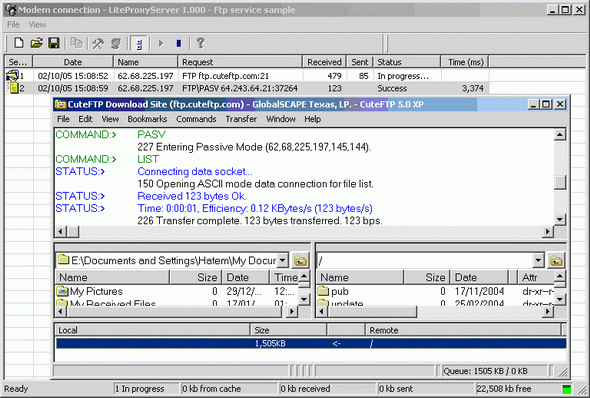Click the remote pane up-folder icon
This screenshot has height=398, width=590.
coord(556,260)
